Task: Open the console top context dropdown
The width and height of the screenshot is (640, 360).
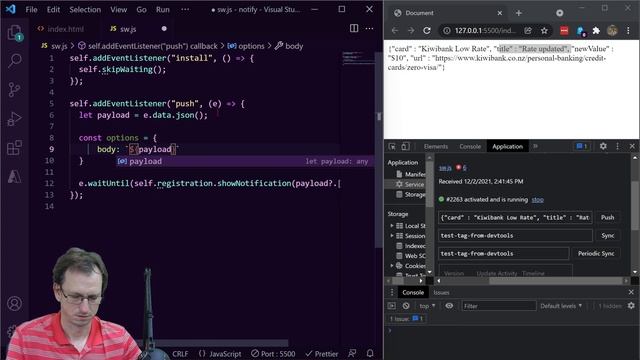Action: pyautogui.click(x=427, y=306)
